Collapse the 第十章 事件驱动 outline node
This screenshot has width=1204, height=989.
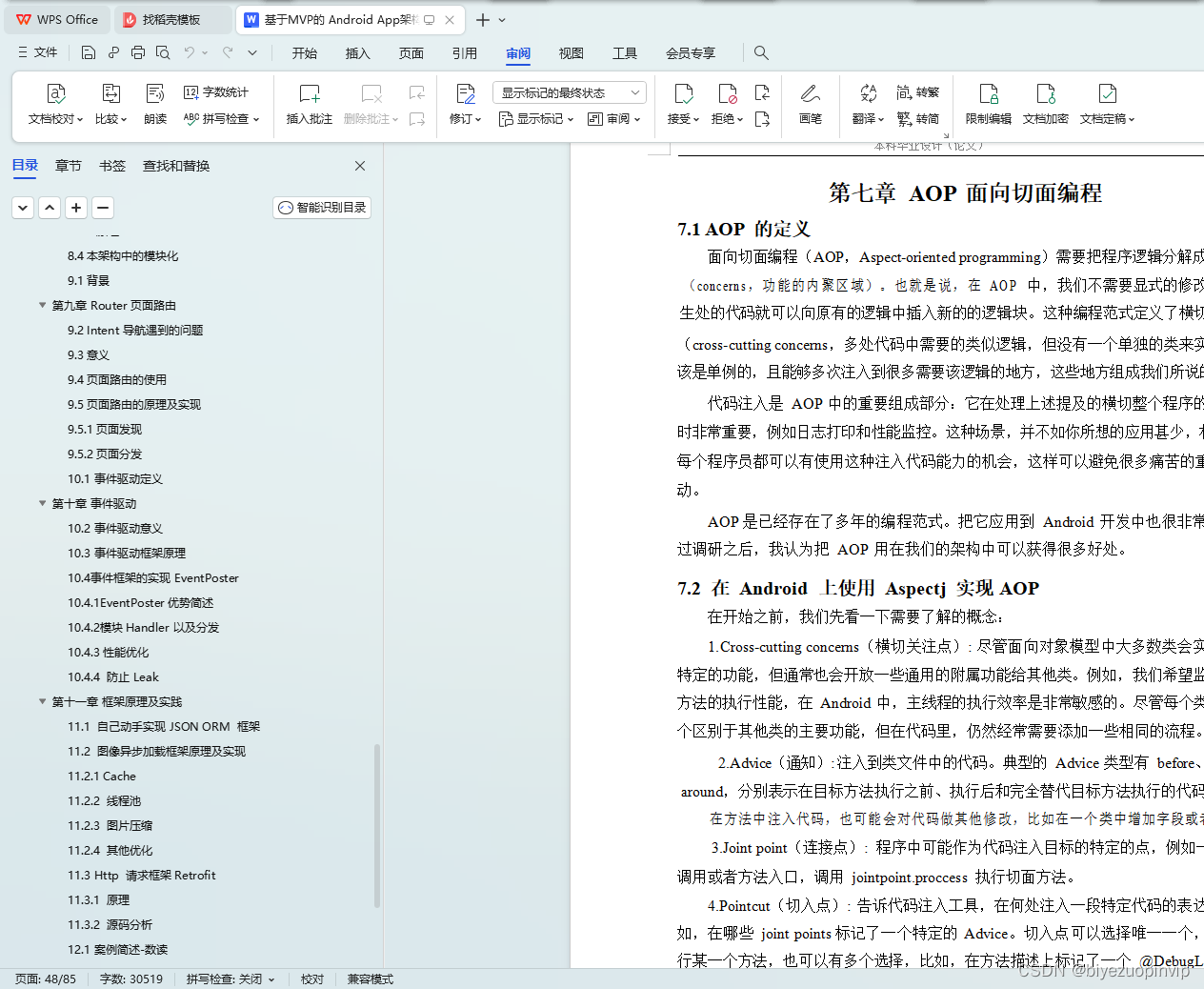[x=42, y=503]
